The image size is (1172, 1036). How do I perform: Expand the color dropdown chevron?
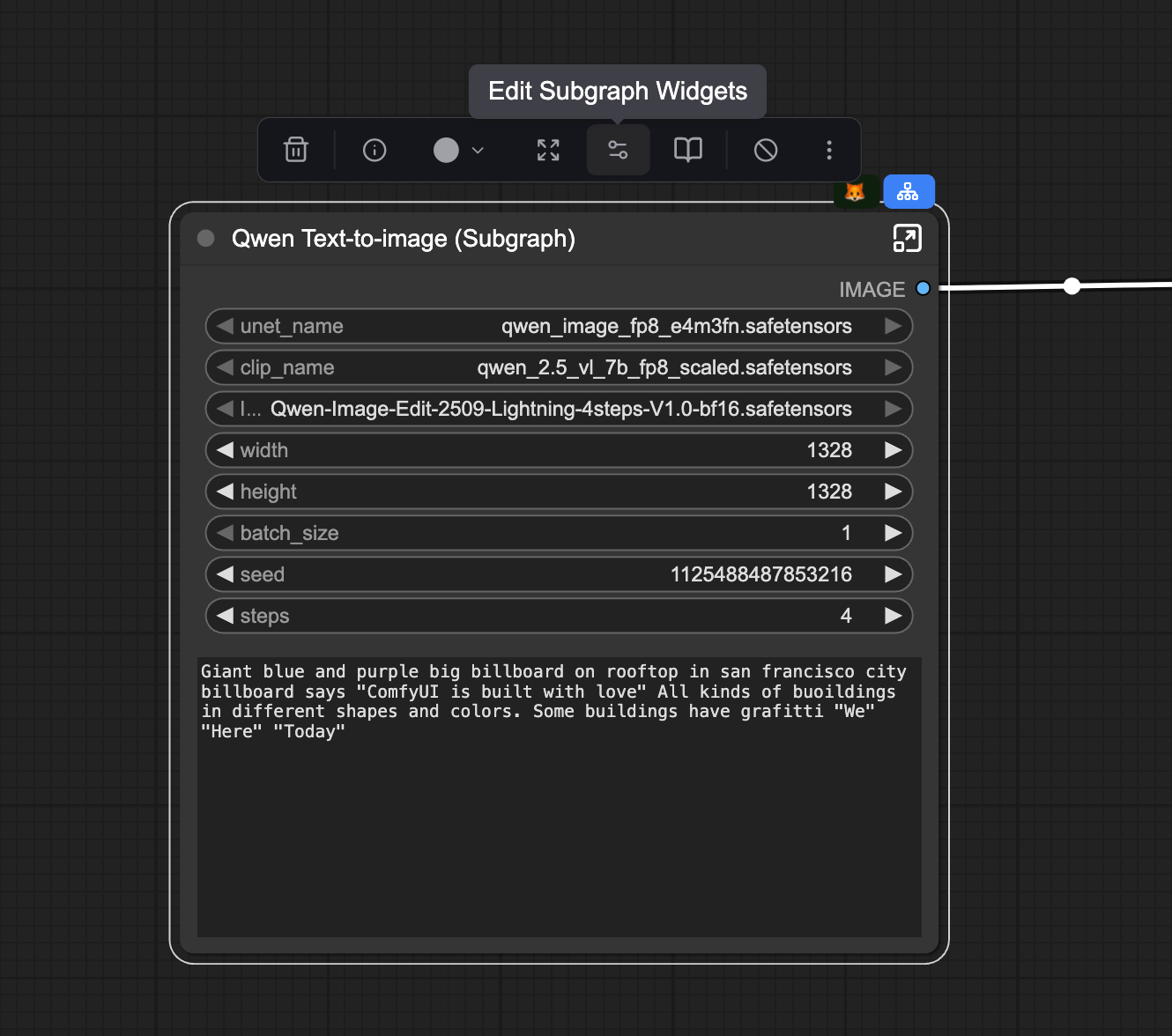pos(478,151)
